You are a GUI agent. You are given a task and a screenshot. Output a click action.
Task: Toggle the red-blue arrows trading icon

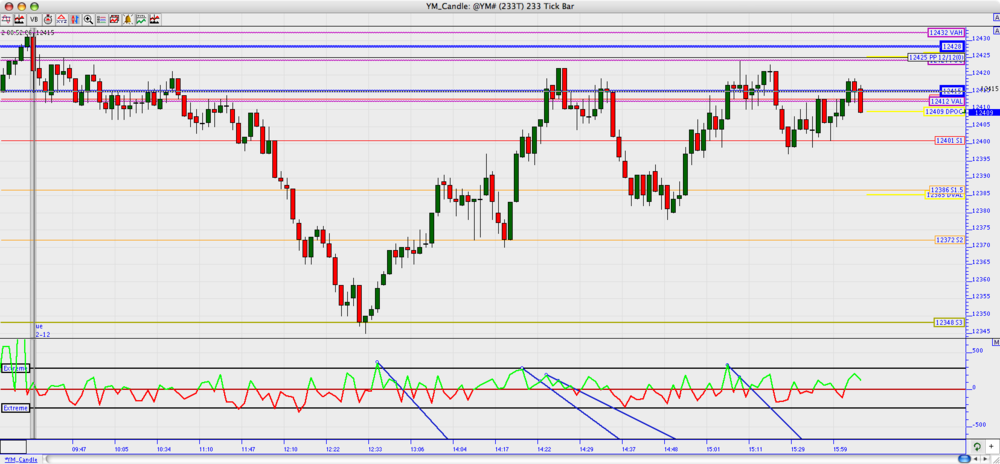coord(75,20)
